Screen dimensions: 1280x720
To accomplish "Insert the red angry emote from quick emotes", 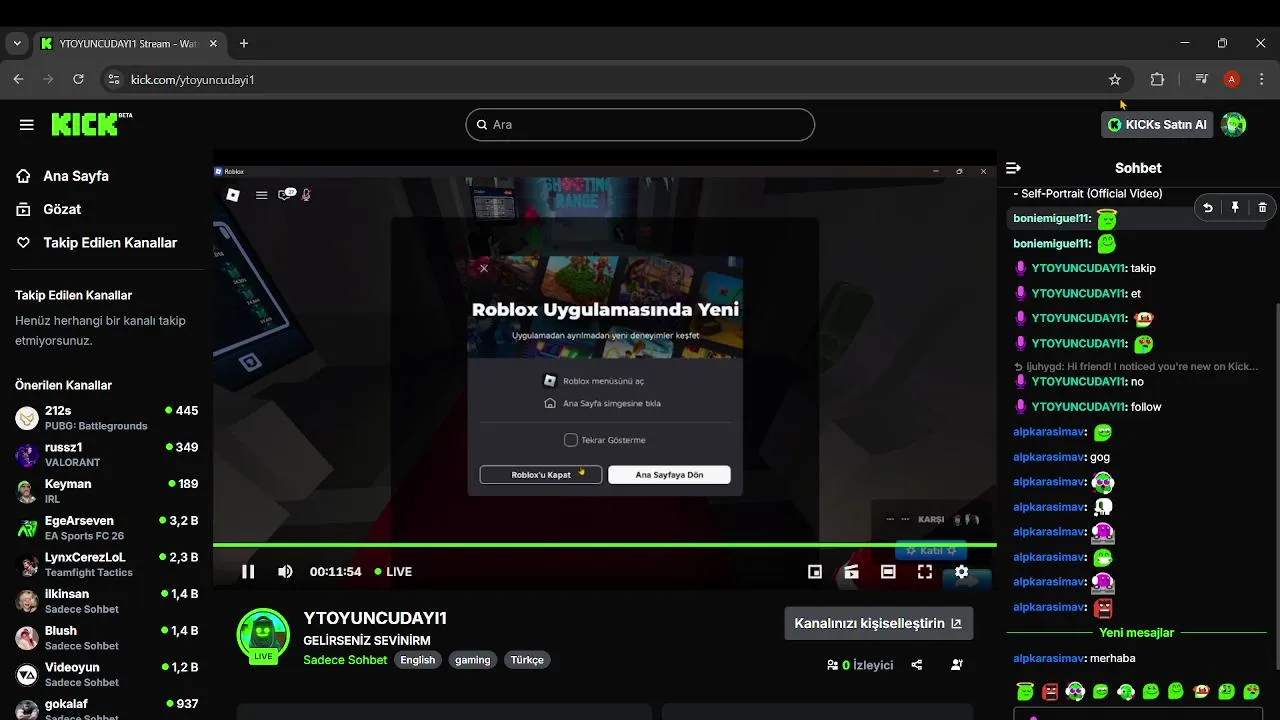I will (x=1050, y=692).
